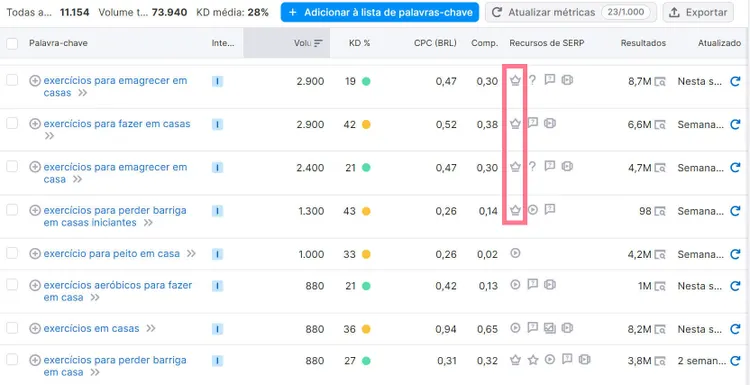Refresh metrics for 'exercício para peito em casa' row
The width and height of the screenshot is (750, 385).
(x=735, y=254)
